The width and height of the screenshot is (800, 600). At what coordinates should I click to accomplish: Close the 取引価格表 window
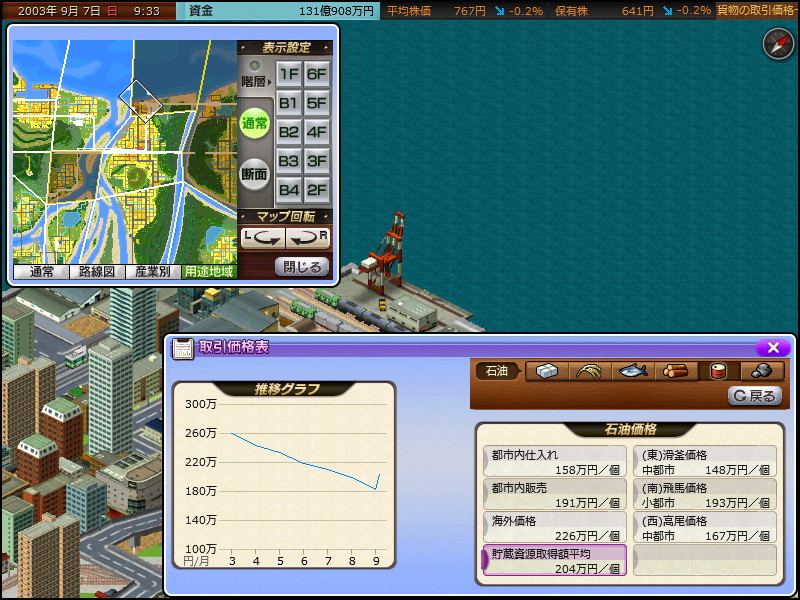773,348
